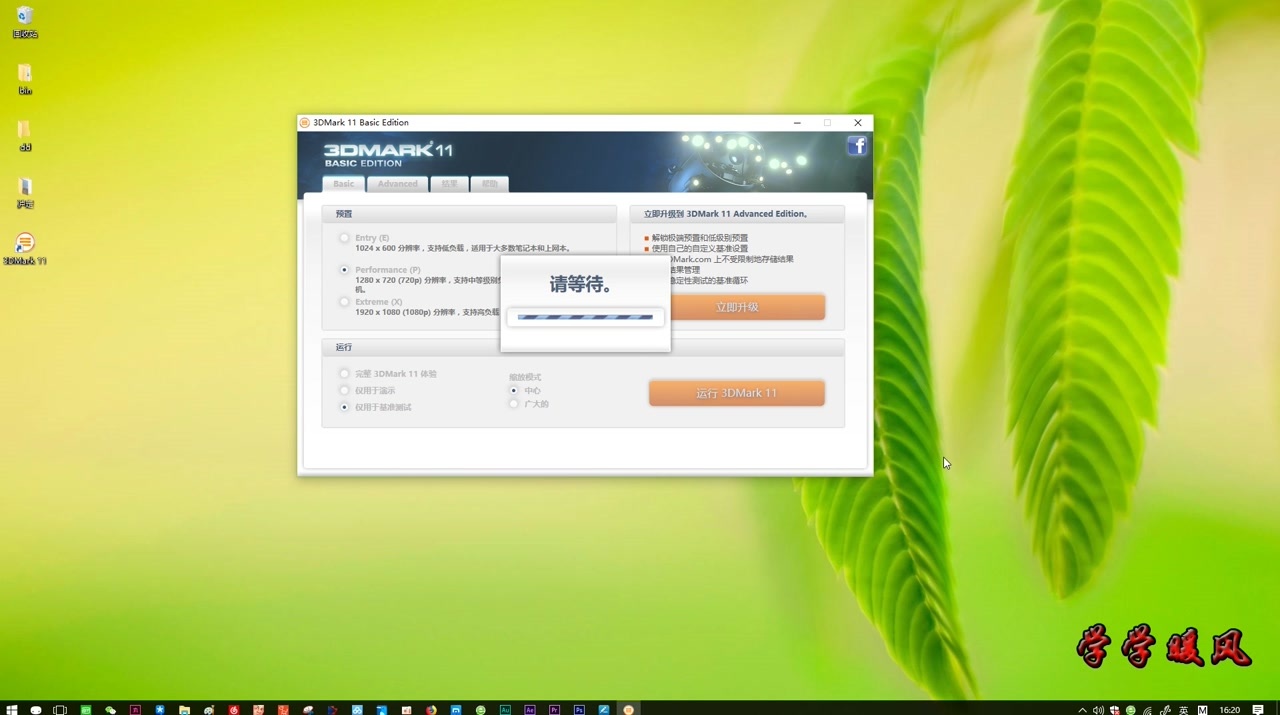The height and width of the screenshot is (715, 1280).
Task: Open the network tray icon
Action: 1148,710
